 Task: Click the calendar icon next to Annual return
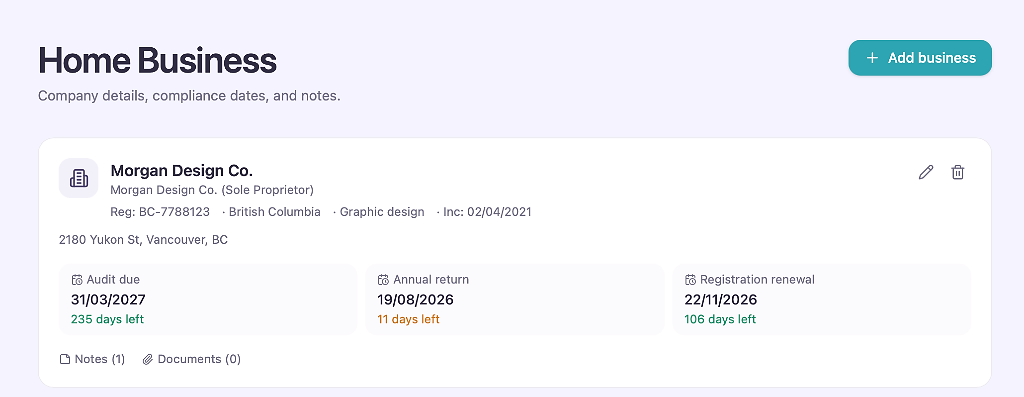click(383, 280)
